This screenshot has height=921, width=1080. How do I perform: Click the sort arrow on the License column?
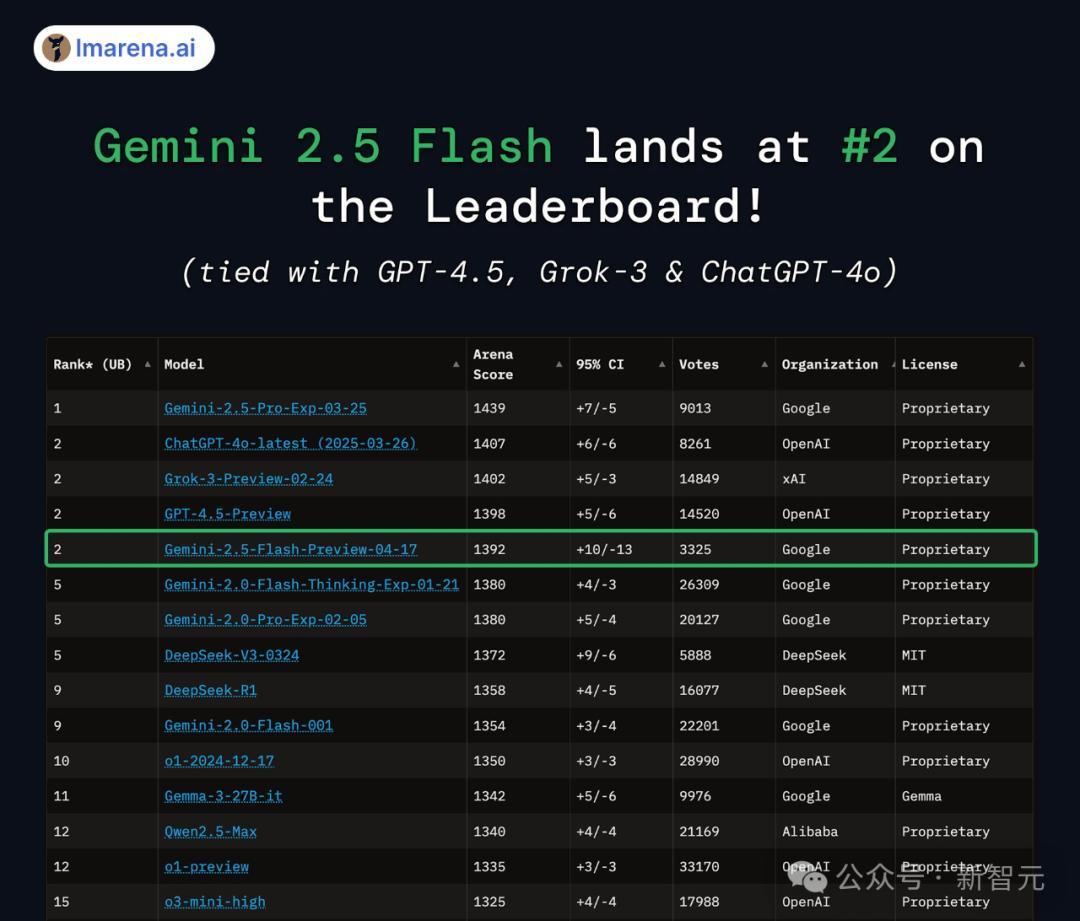(x=1022, y=364)
